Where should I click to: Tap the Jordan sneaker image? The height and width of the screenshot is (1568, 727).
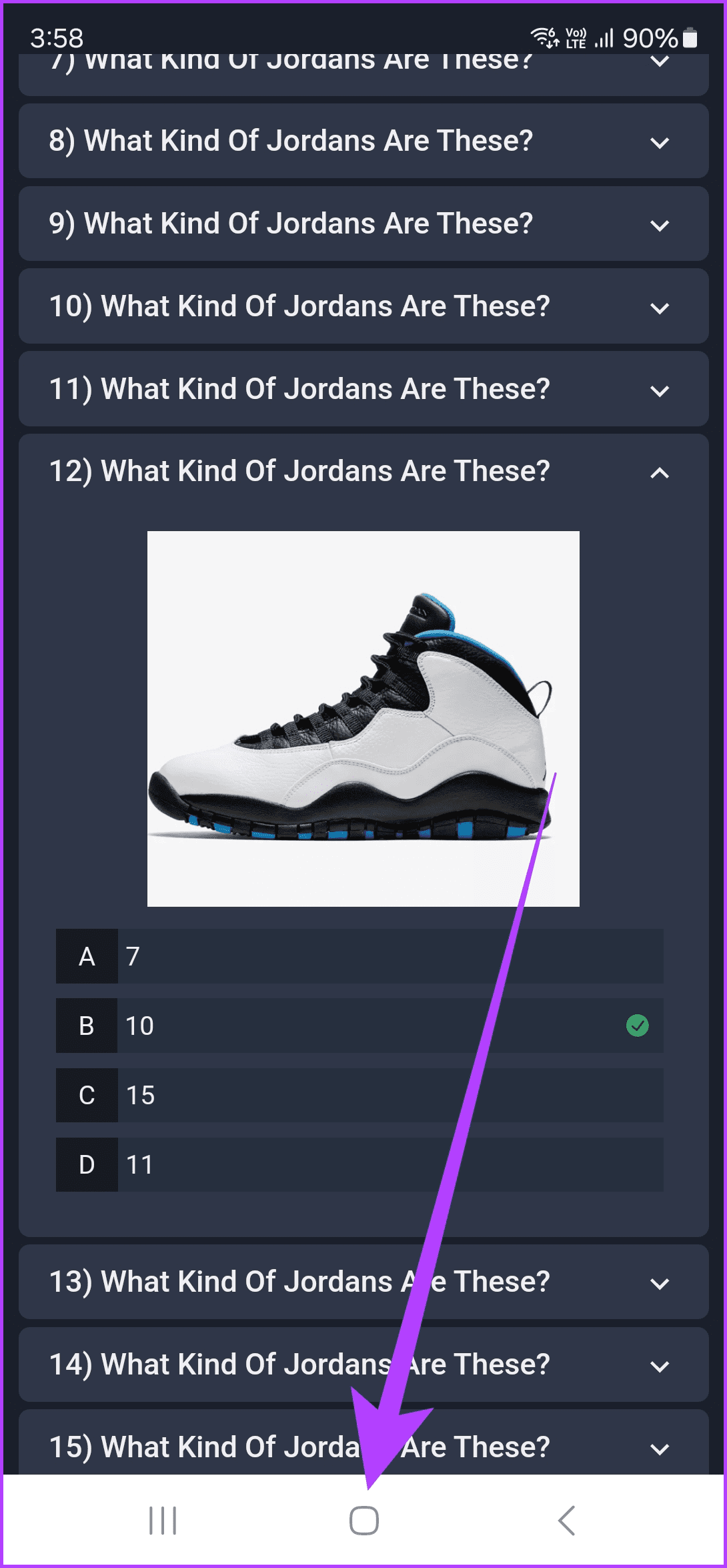click(x=363, y=719)
